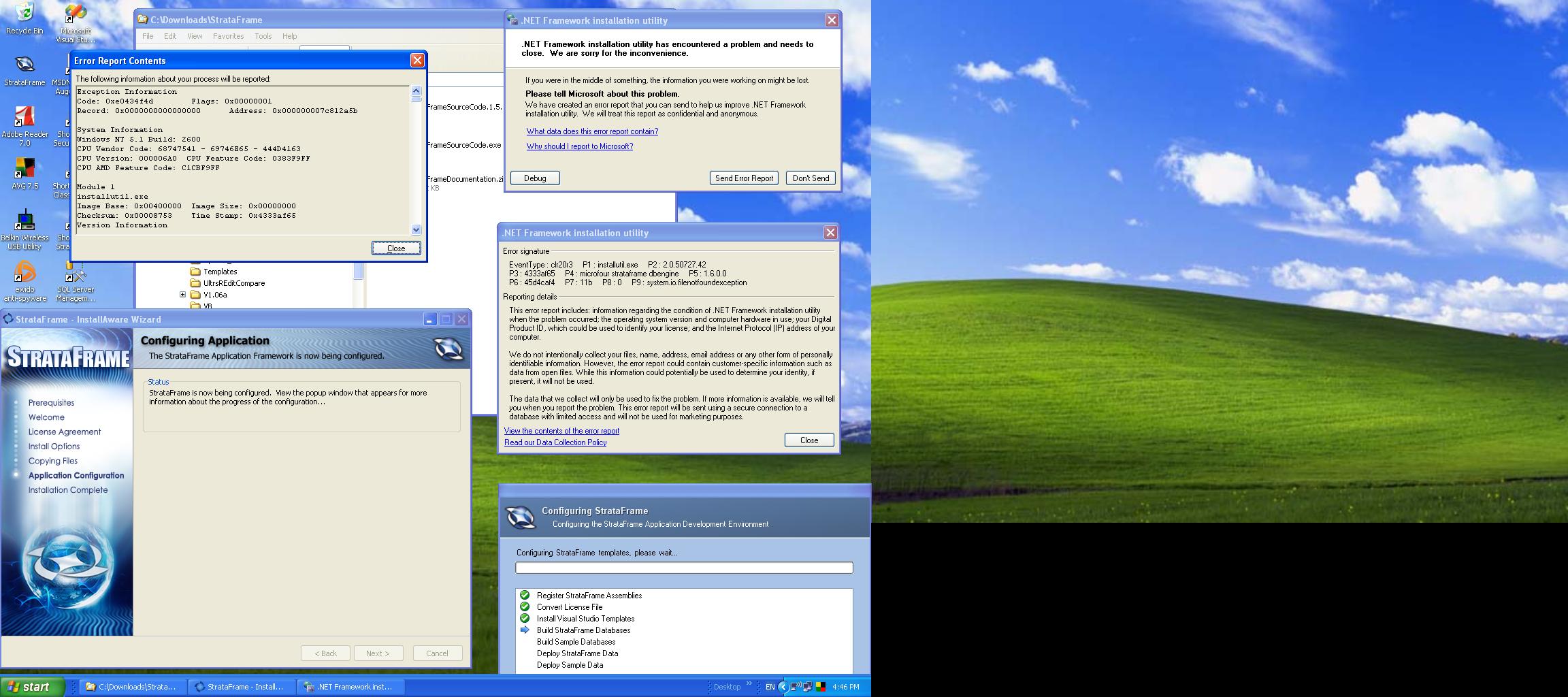The height and width of the screenshot is (697, 1568).
Task: Click the Don't Send button
Action: pos(810,178)
